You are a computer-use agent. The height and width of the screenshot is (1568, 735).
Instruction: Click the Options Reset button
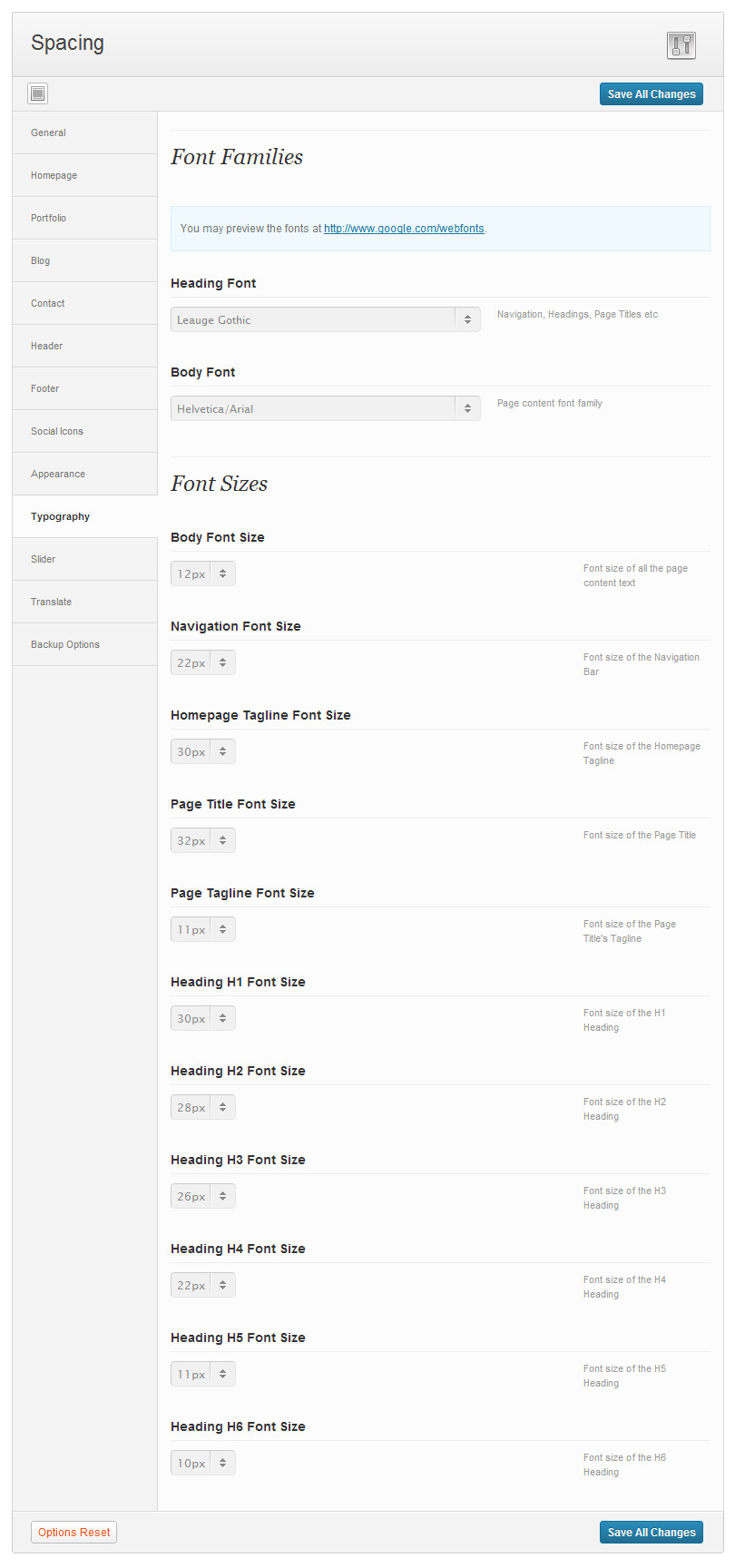pyautogui.click(x=74, y=1533)
